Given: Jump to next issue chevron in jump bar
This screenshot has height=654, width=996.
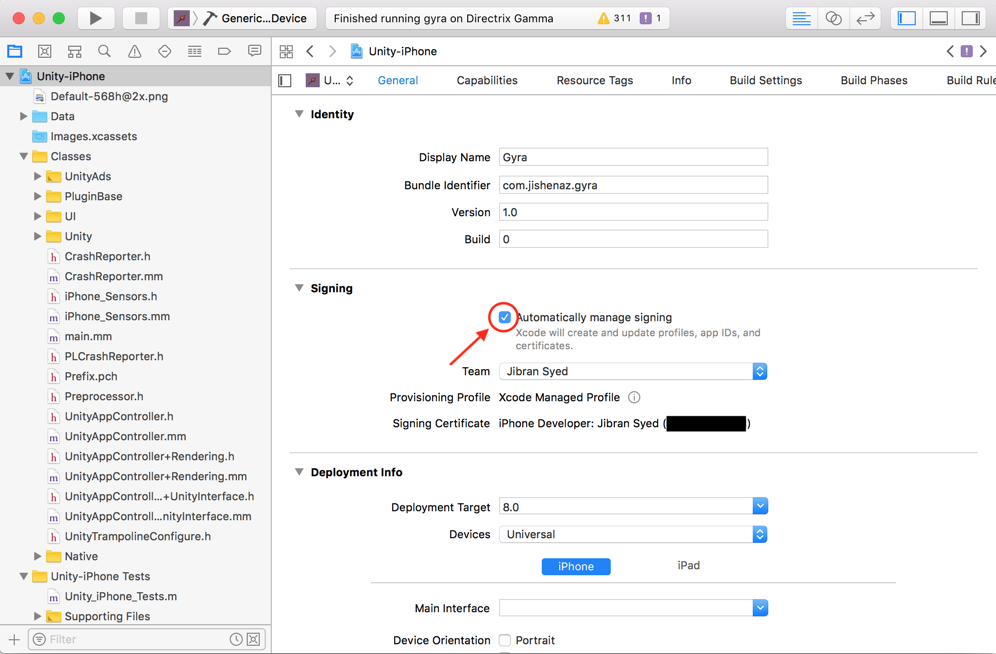Looking at the screenshot, I should click(983, 51).
